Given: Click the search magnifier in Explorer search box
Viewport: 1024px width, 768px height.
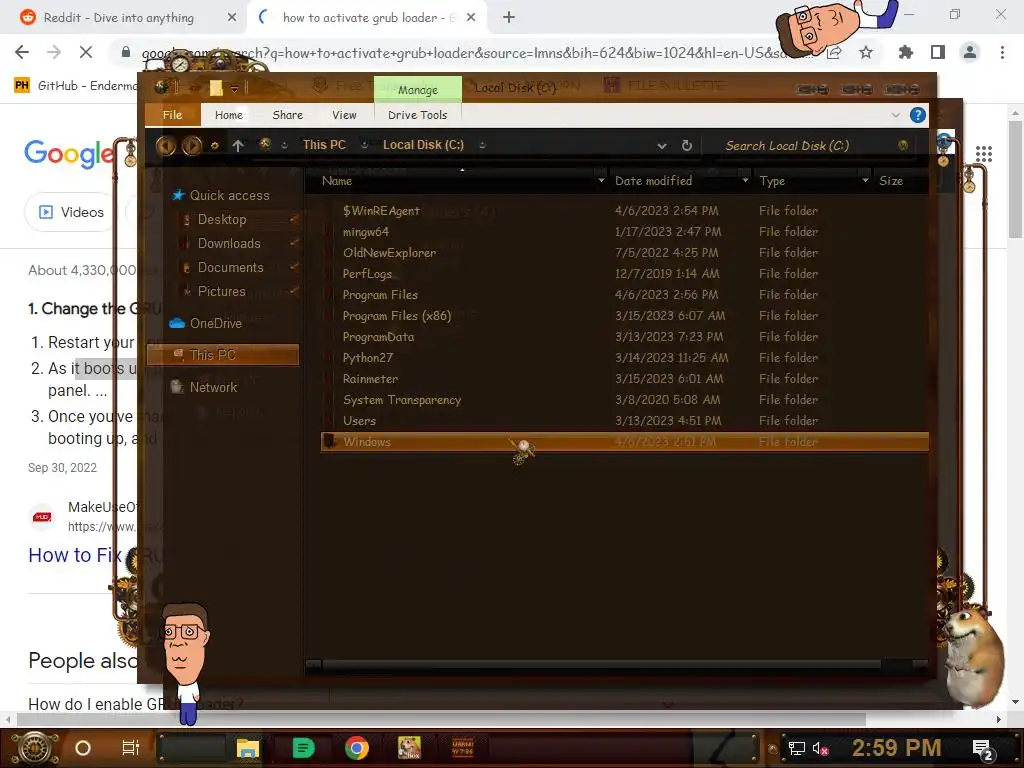Looking at the screenshot, I should (903, 145).
